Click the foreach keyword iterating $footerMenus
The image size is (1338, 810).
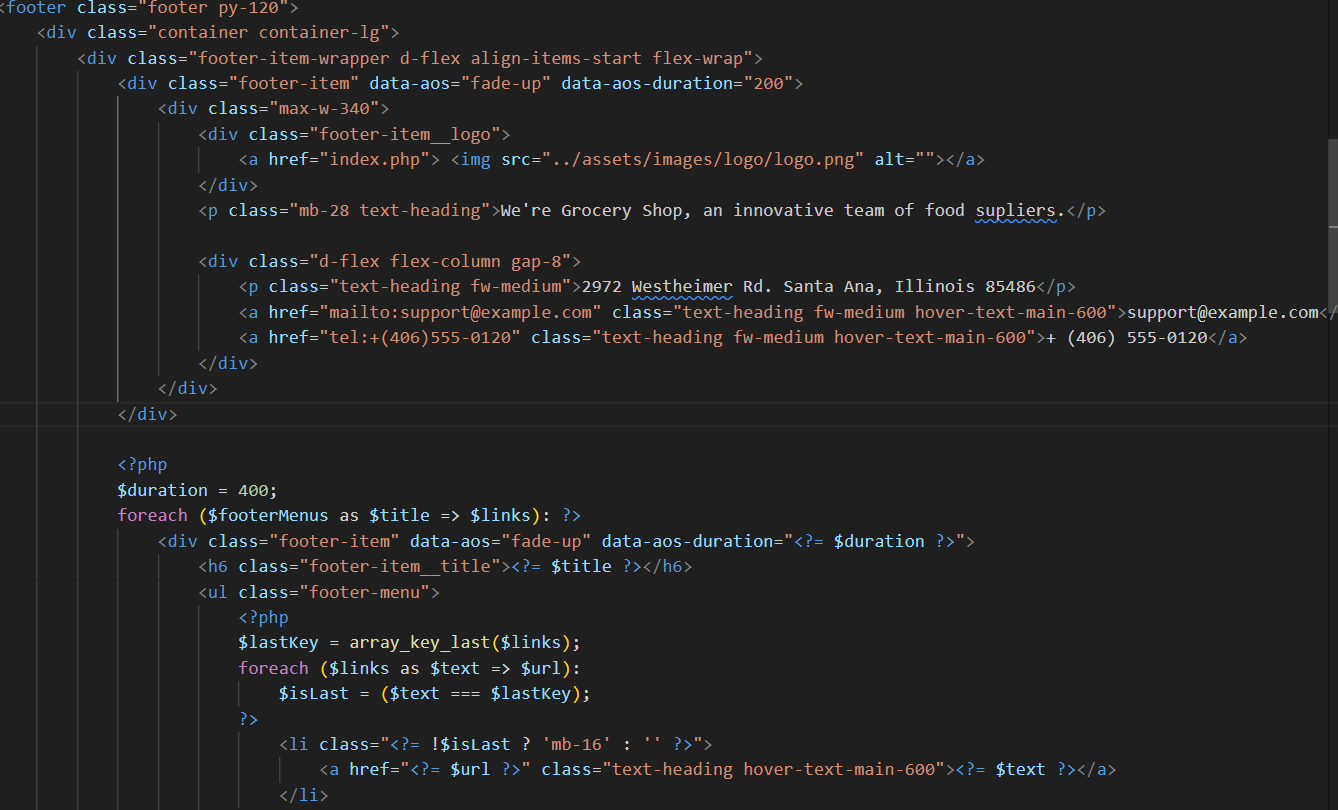[x=152, y=515]
